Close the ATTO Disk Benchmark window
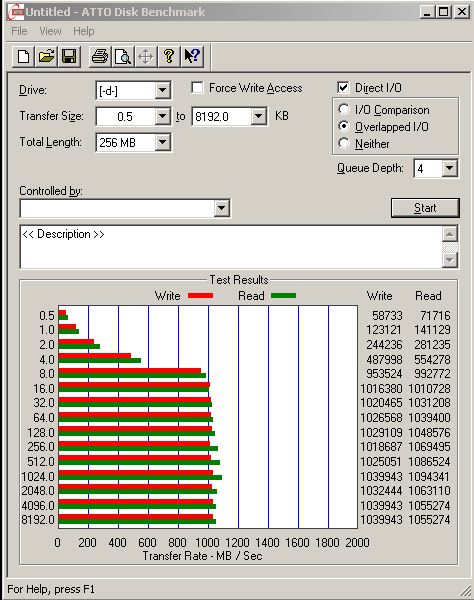This screenshot has height=600, width=474. pyautogui.click(x=462, y=12)
